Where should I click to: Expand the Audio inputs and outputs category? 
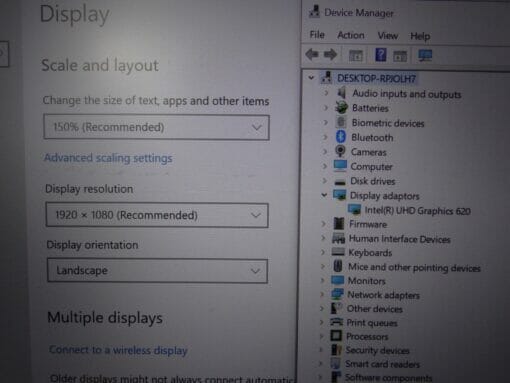326,93
